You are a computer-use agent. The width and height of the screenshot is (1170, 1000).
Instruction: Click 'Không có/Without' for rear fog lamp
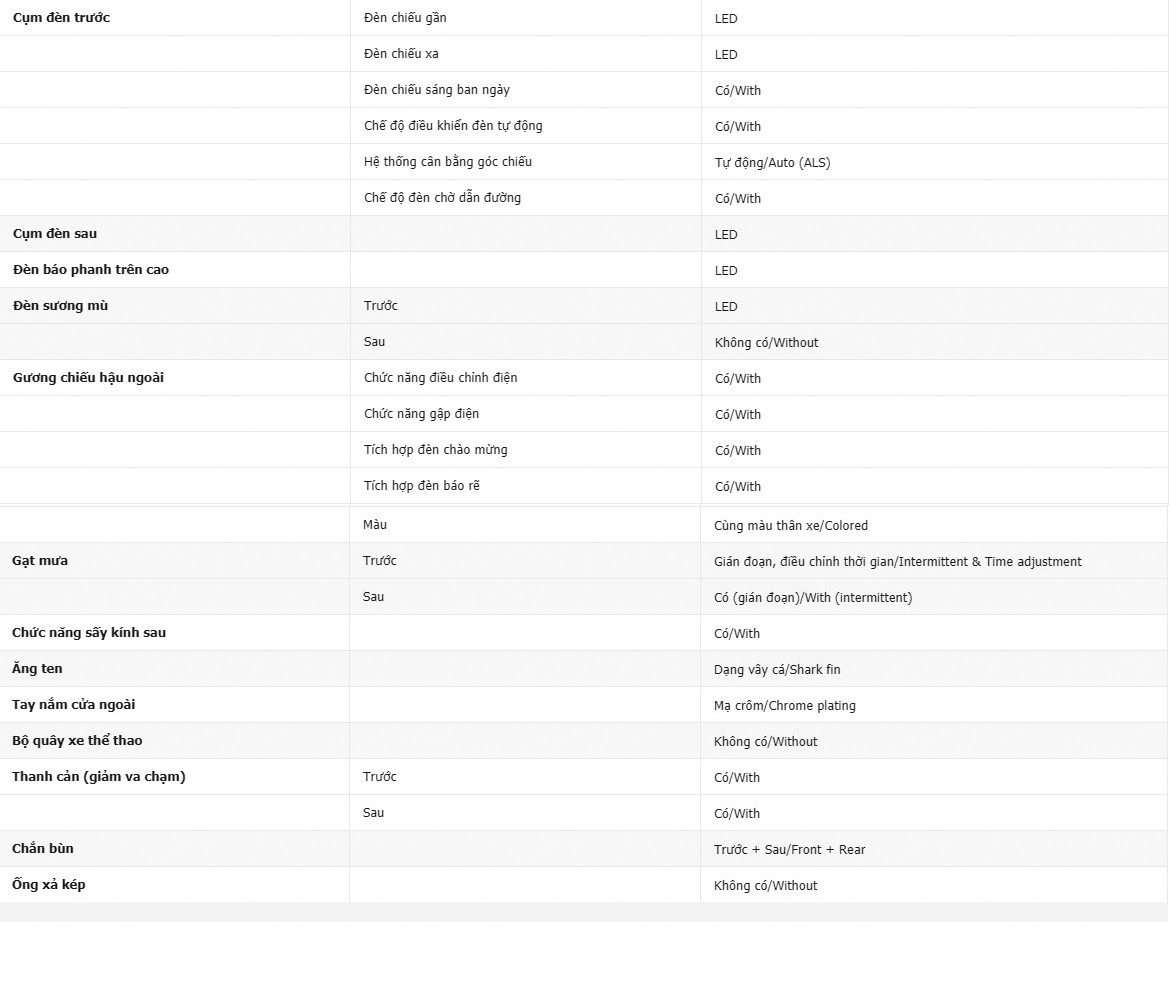(x=766, y=342)
